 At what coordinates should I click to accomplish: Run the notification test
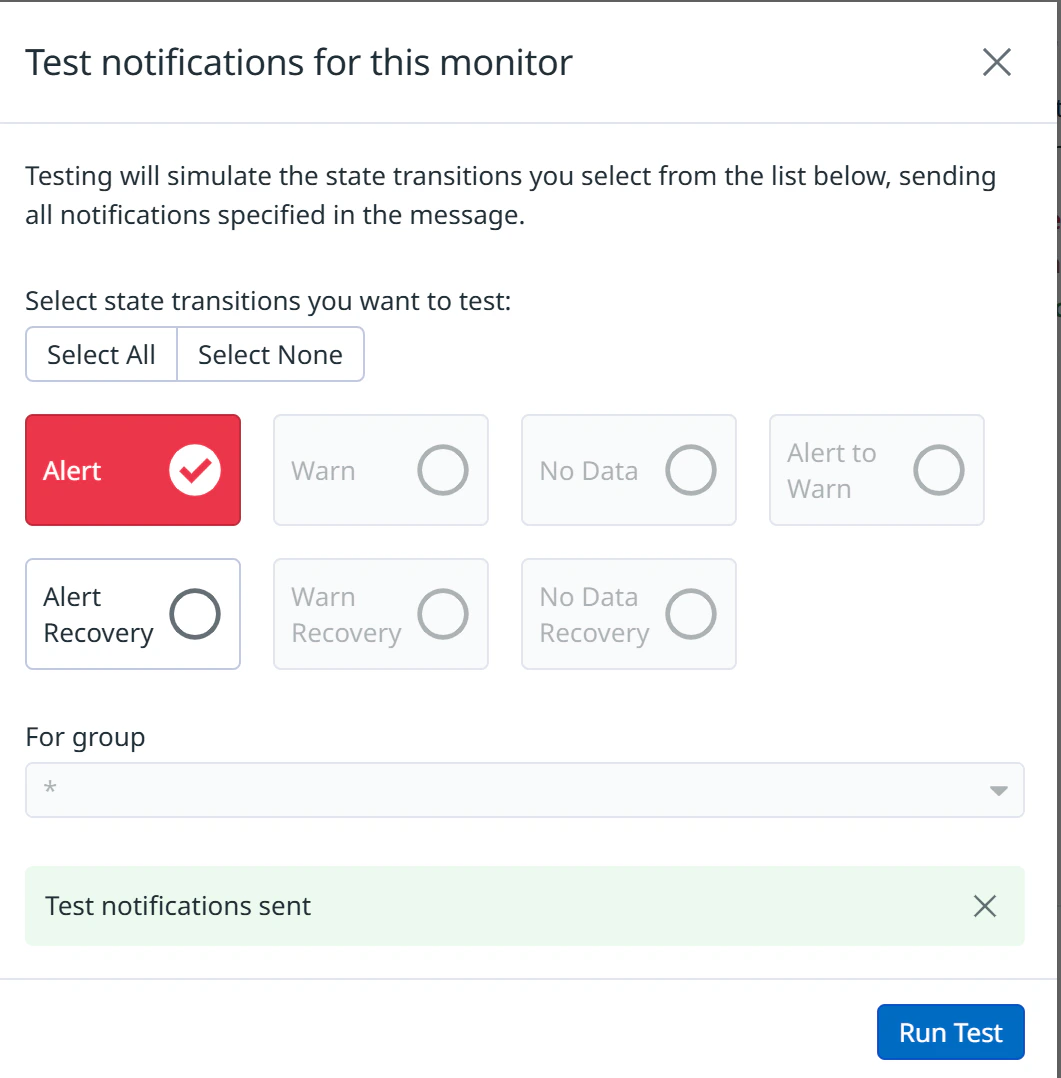pos(950,1032)
